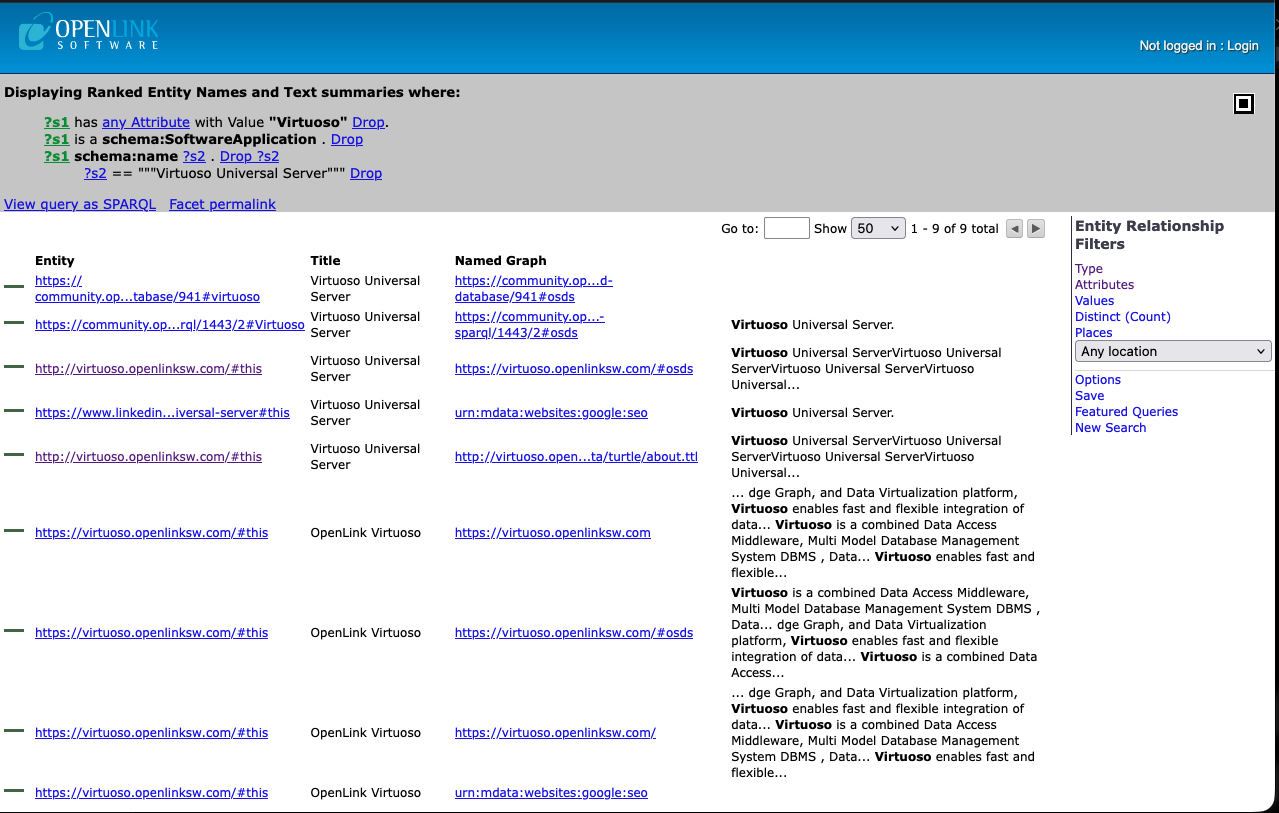Open the Login link
Viewport: 1279px width, 813px height.
tap(1242, 46)
